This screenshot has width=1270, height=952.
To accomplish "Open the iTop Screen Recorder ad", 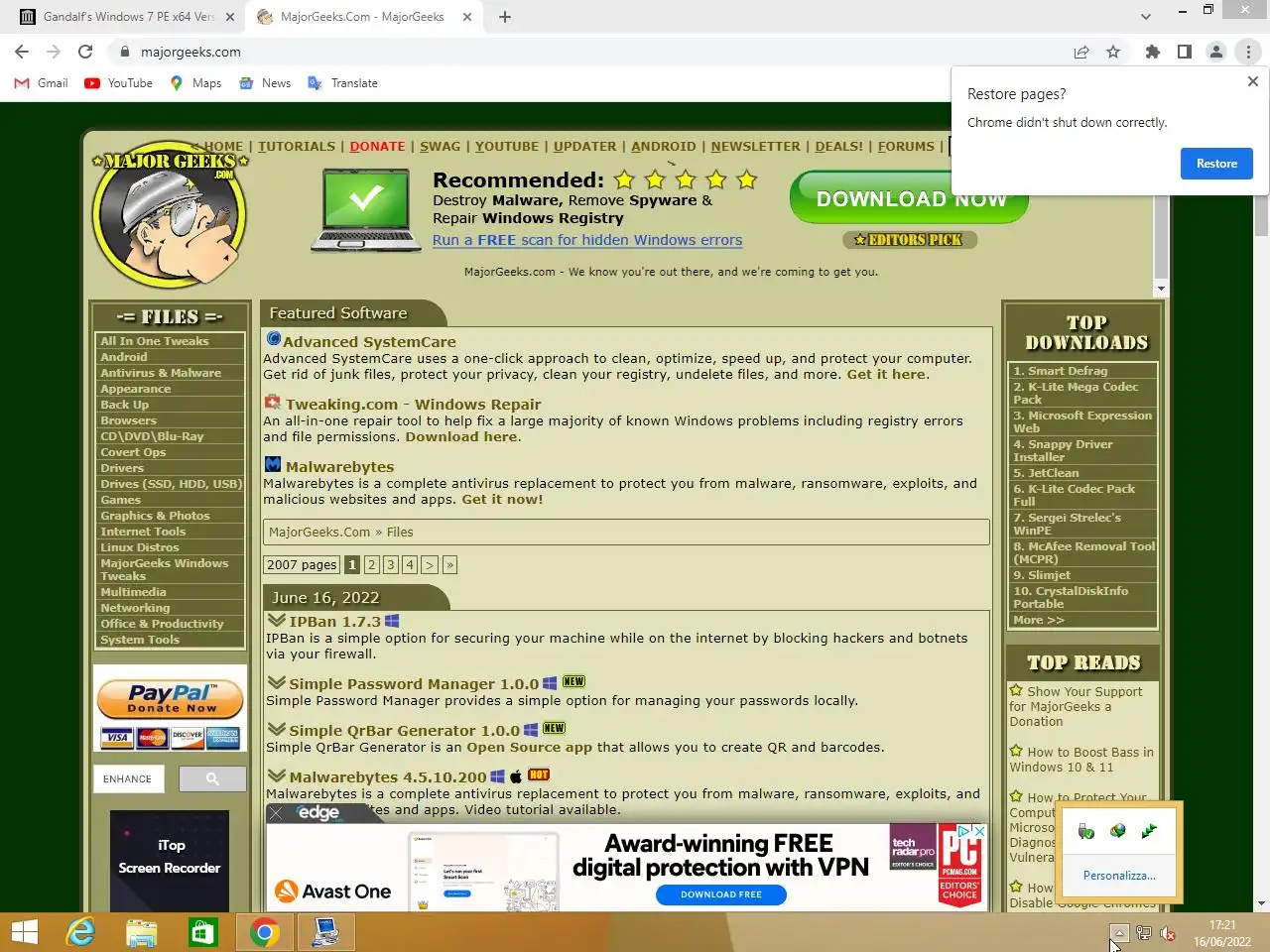I will coord(170,861).
